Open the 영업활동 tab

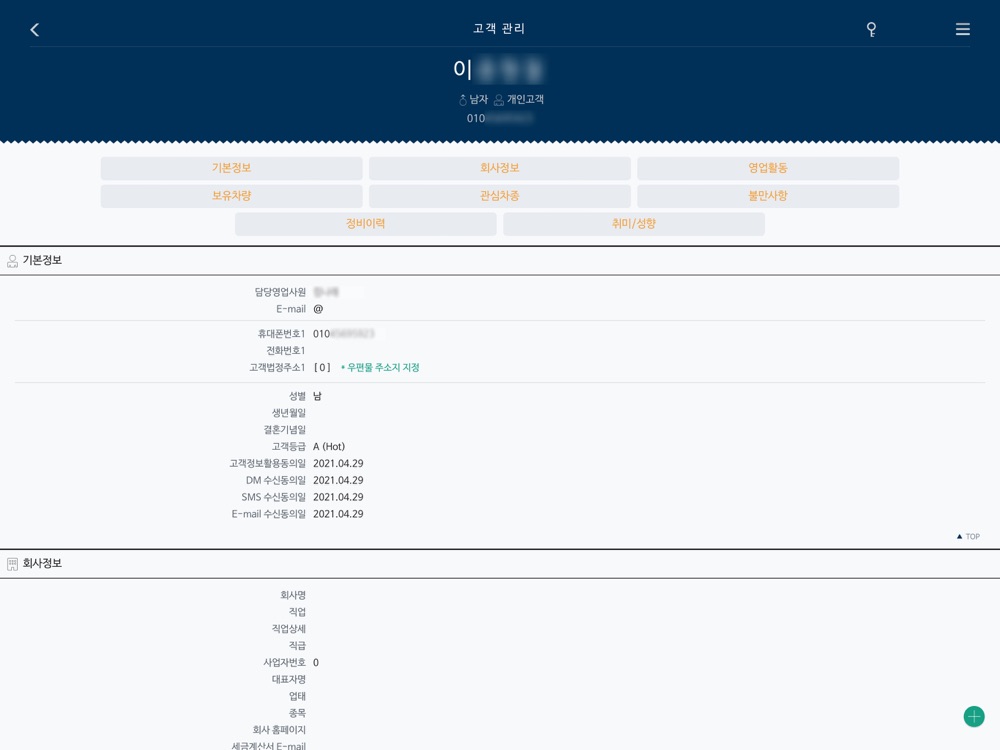pos(767,168)
